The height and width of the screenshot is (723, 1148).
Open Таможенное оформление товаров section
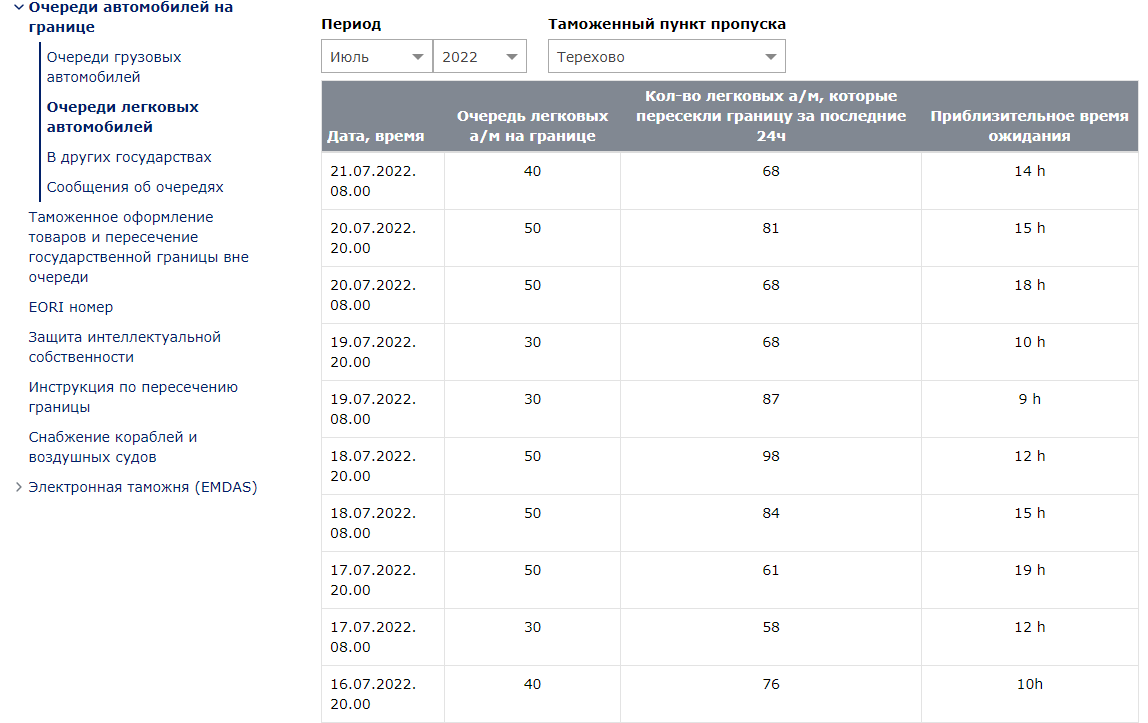(138, 247)
